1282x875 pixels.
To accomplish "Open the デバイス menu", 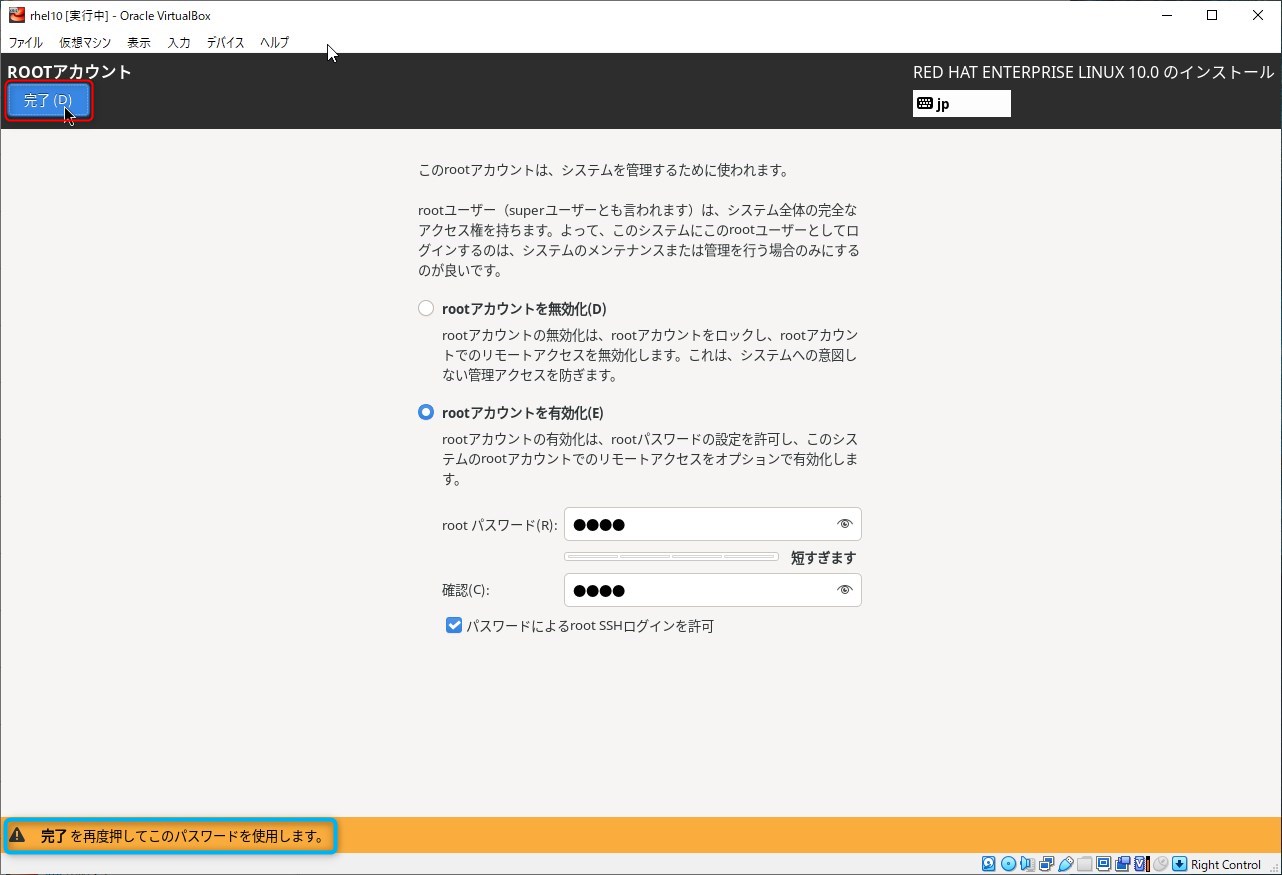I will [225, 43].
